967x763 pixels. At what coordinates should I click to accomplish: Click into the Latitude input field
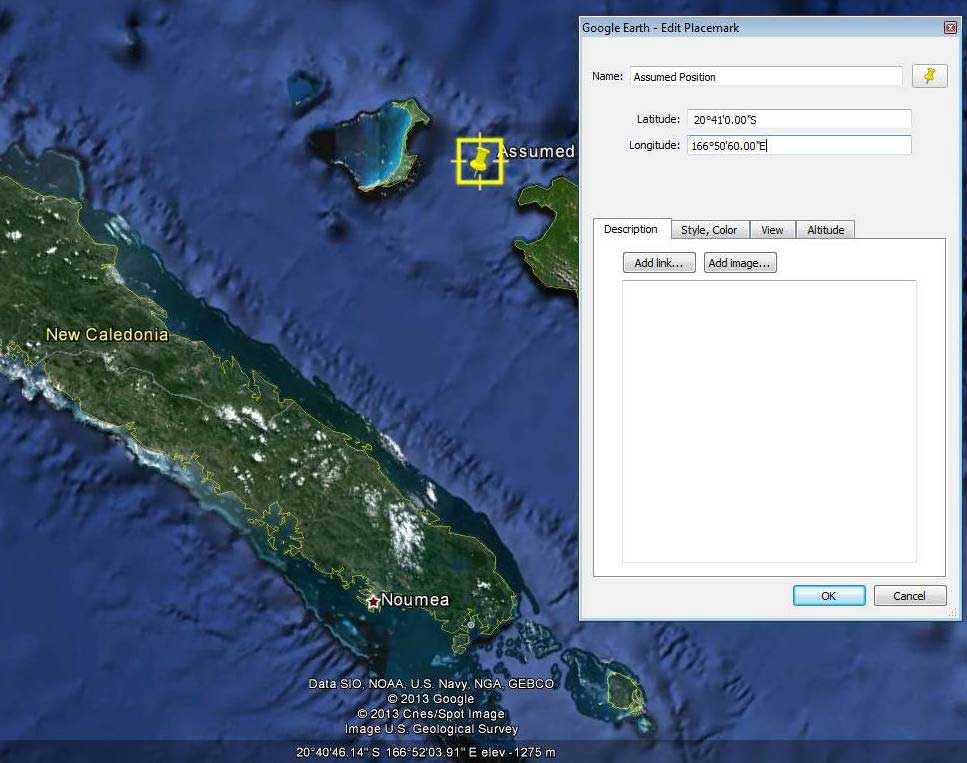pos(799,119)
